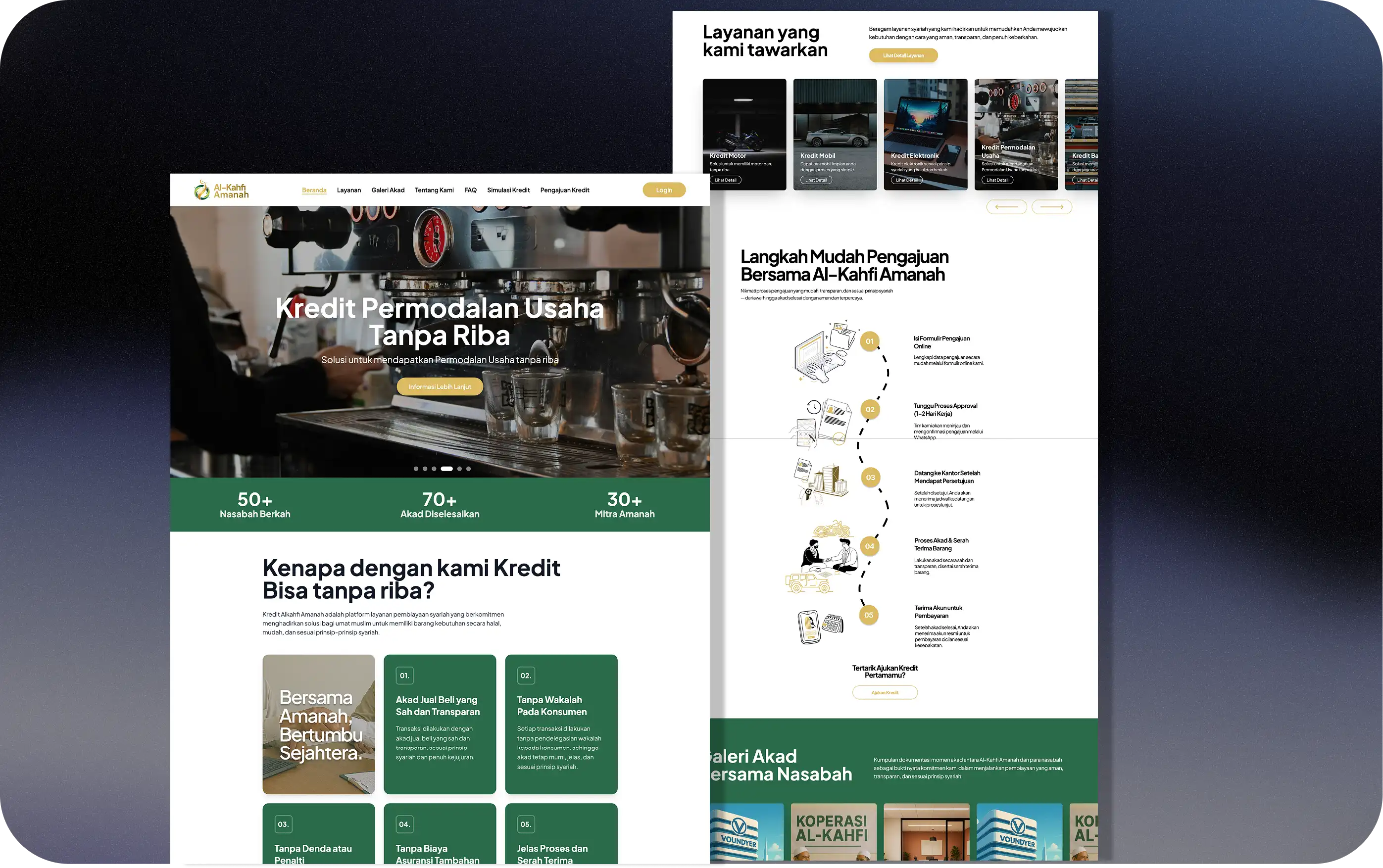Open Lihat Detail on the Kredit Elektronik card
The height and width of the screenshot is (868, 1383).
coord(906,180)
